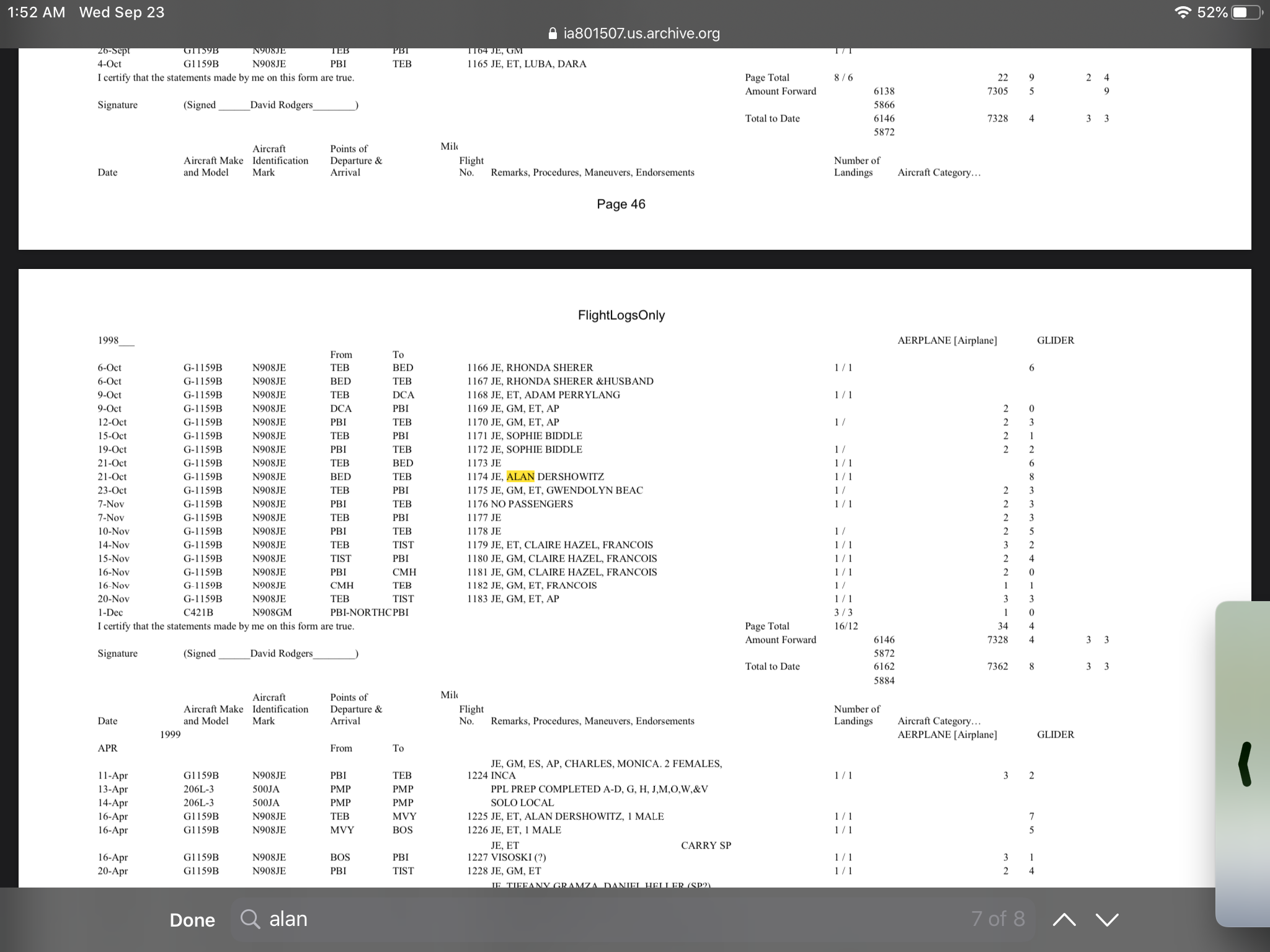Select 'CMH' destination on flight 1181
Viewport: 1270px width, 952px height.
[404, 572]
